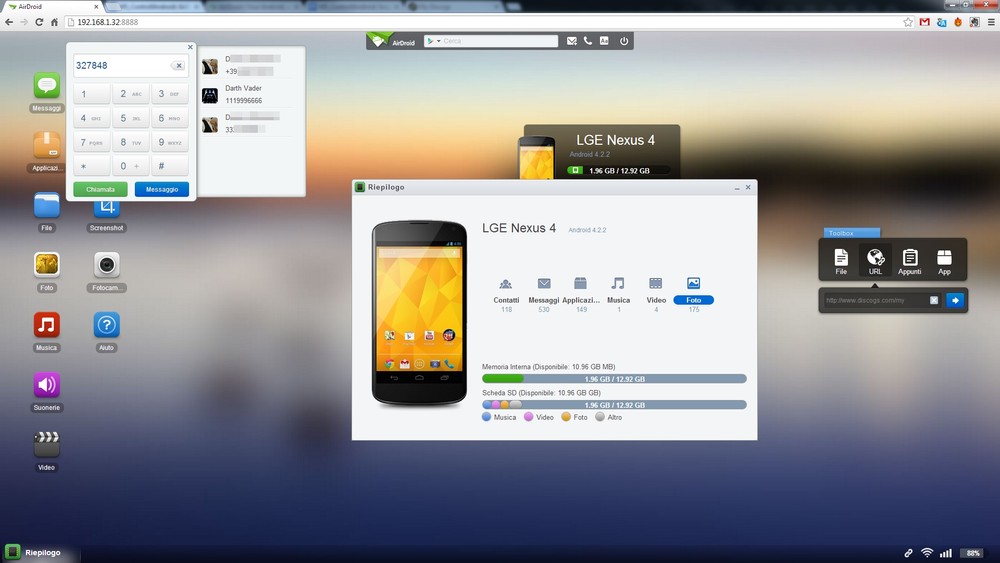Select the File tool in Toolbox
This screenshot has height=563, width=1000.
[x=841, y=261]
